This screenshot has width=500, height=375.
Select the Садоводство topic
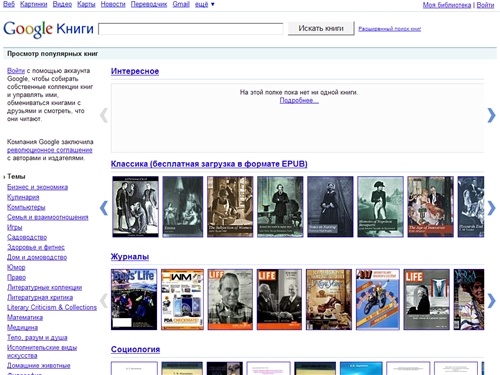pos(27,237)
